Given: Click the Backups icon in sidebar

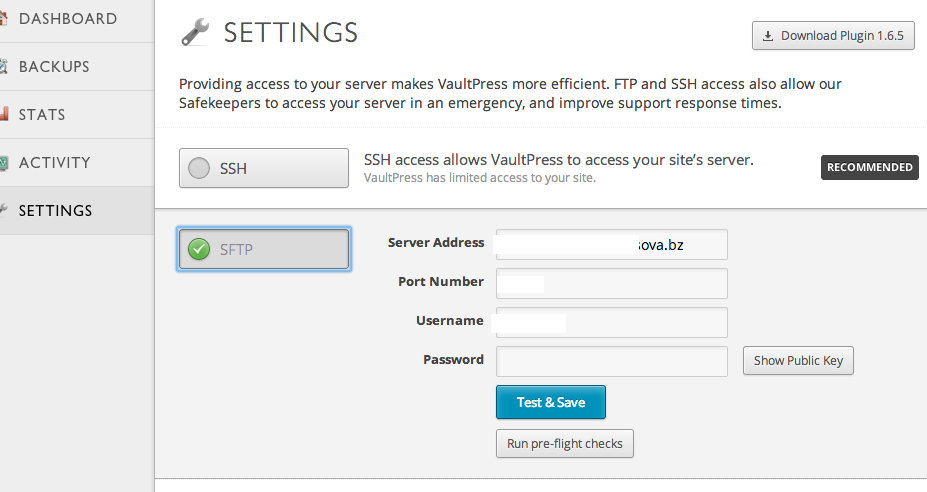Looking at the screenshot, I should coord(3,66).
